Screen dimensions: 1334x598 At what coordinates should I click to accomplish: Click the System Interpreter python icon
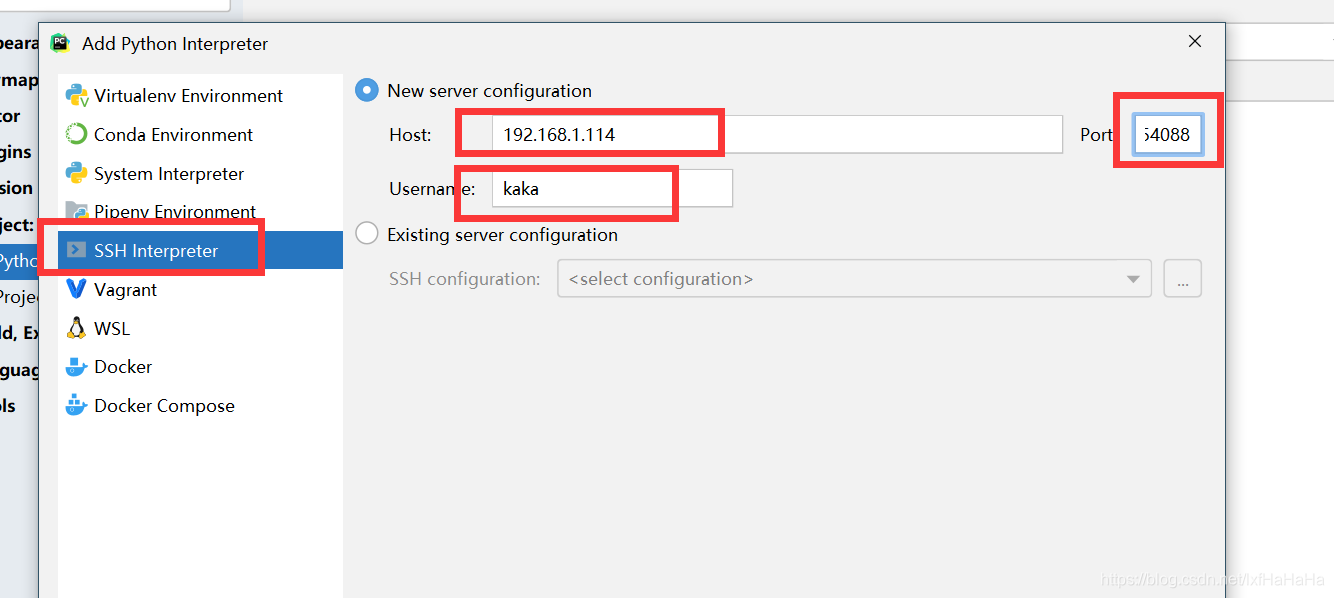tap(76, 173)
